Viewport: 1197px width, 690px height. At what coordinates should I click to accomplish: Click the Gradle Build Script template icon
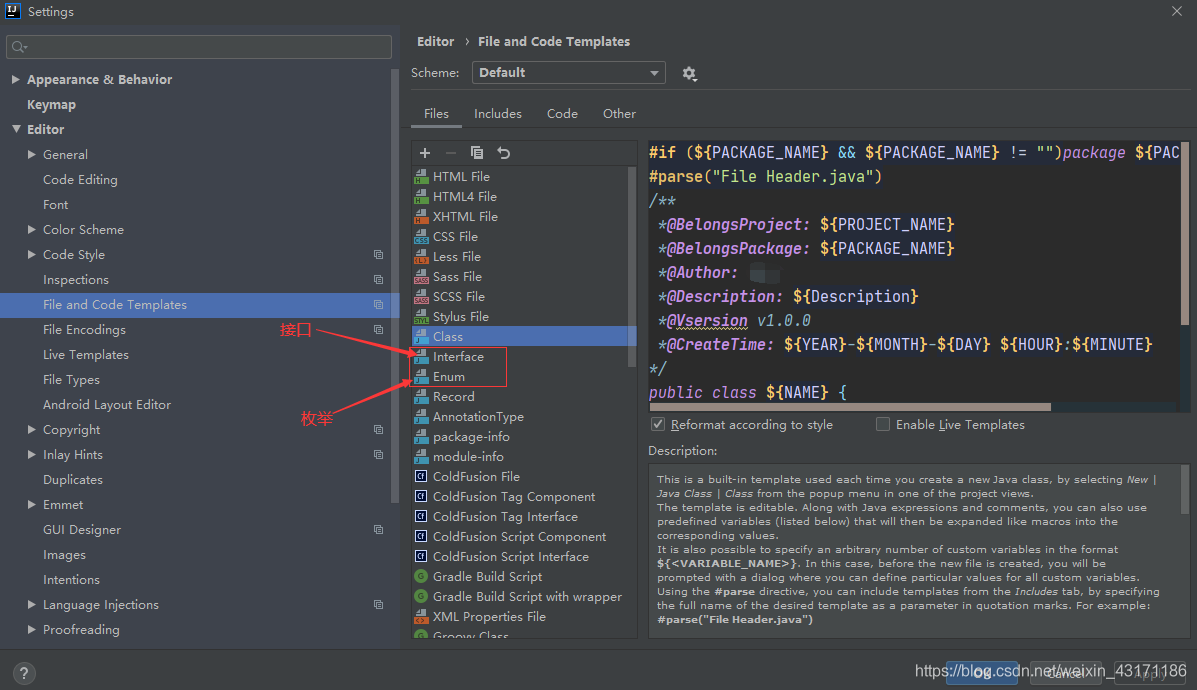click(421, 576)
